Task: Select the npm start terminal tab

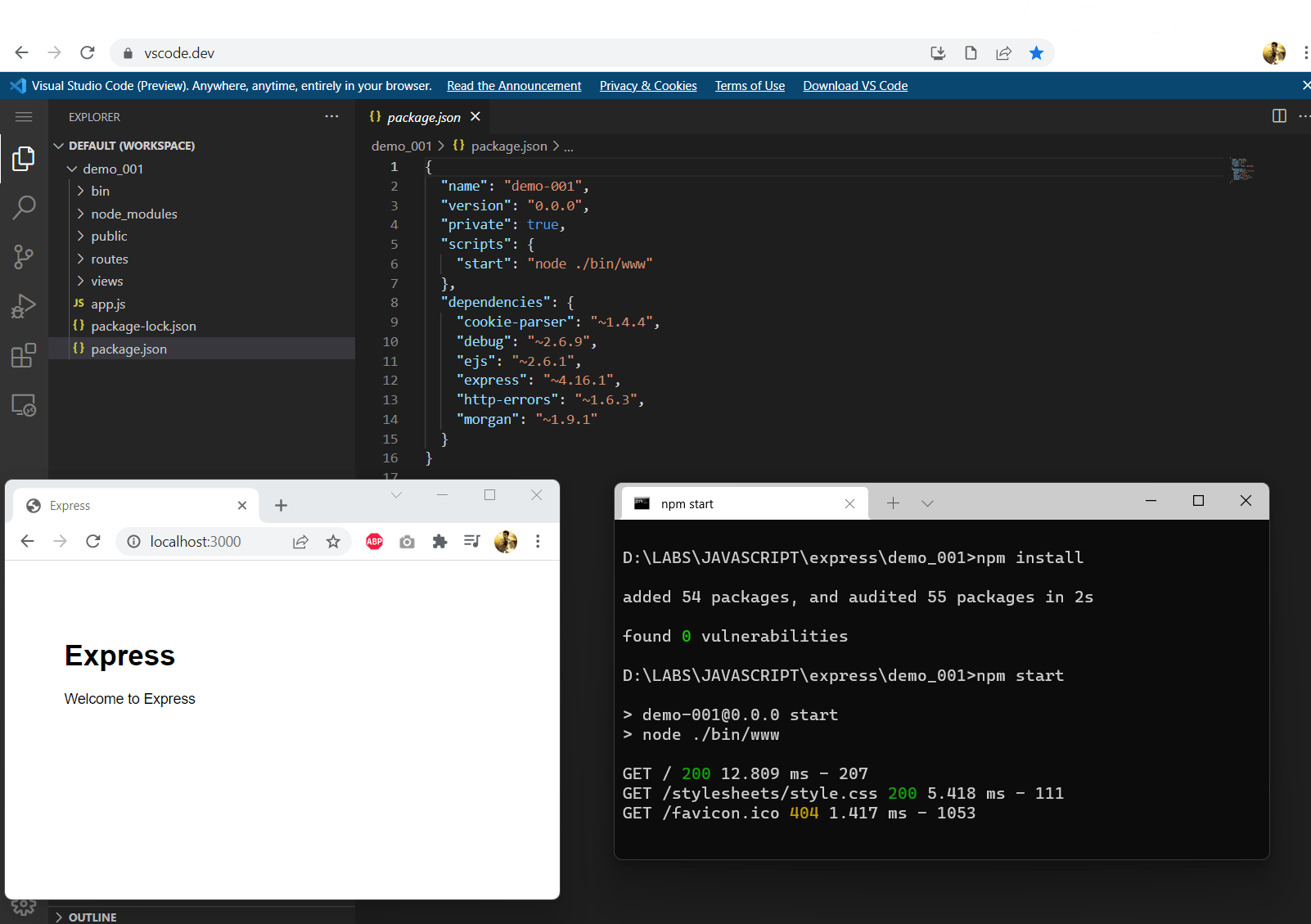Action: point(745,503)
